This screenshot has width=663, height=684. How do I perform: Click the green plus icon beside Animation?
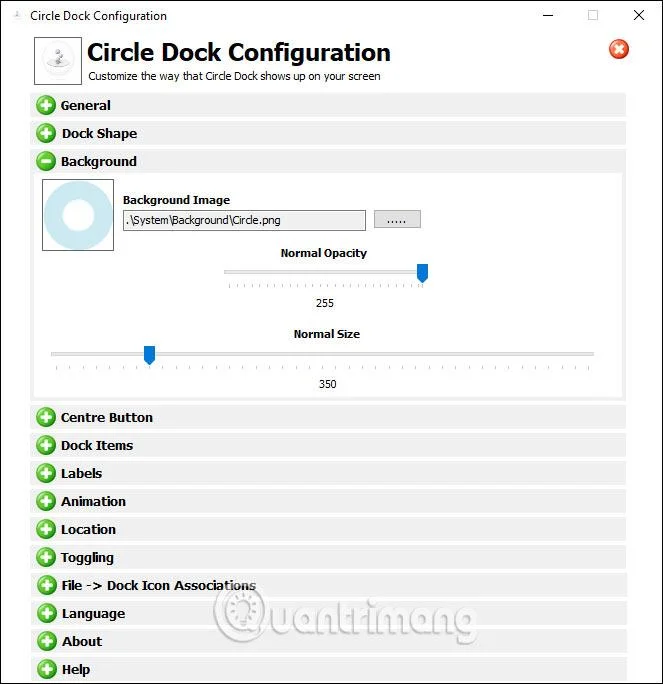click(x=46, y=501)
